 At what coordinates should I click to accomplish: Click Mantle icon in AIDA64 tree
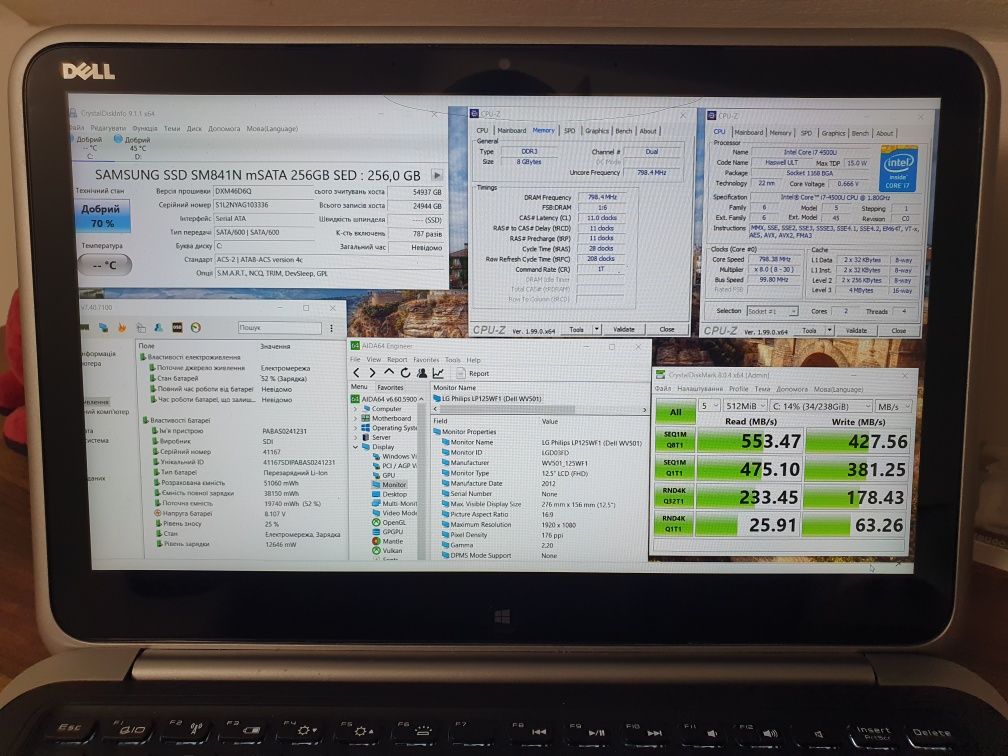pyautogui.click(x=376, y=541)
